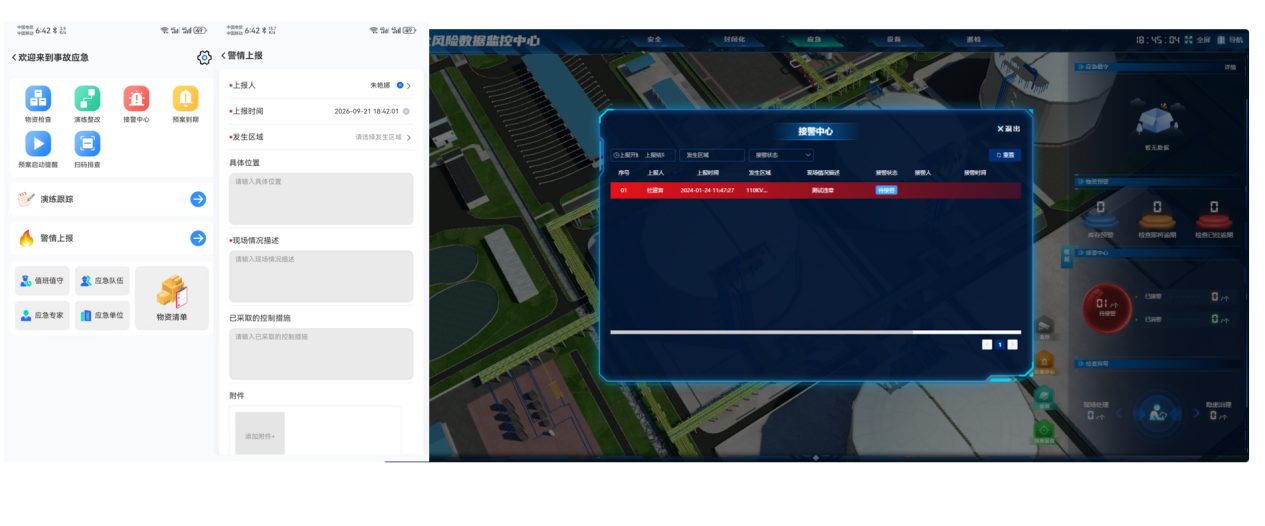Click right arrow in 检查异常 carousel
Image resolution: width=1265 pixels, height=526 pixels.
pos(1195,413)
